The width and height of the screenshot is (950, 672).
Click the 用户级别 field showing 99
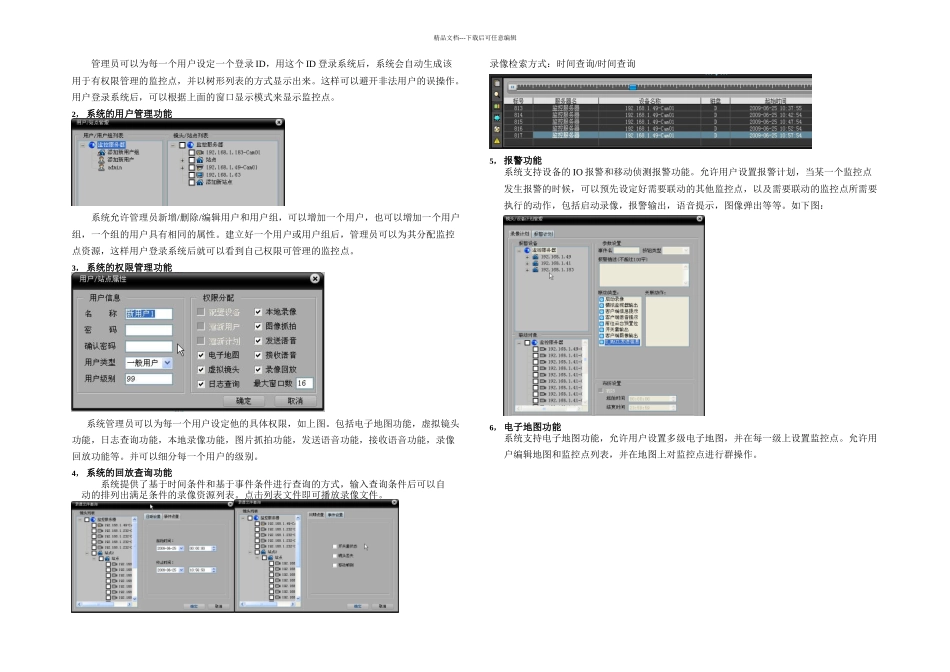(149, 379)
